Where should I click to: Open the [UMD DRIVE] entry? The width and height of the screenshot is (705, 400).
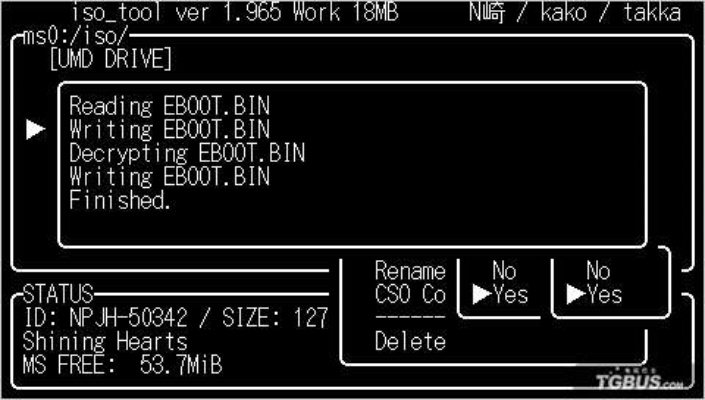(111, 59)
